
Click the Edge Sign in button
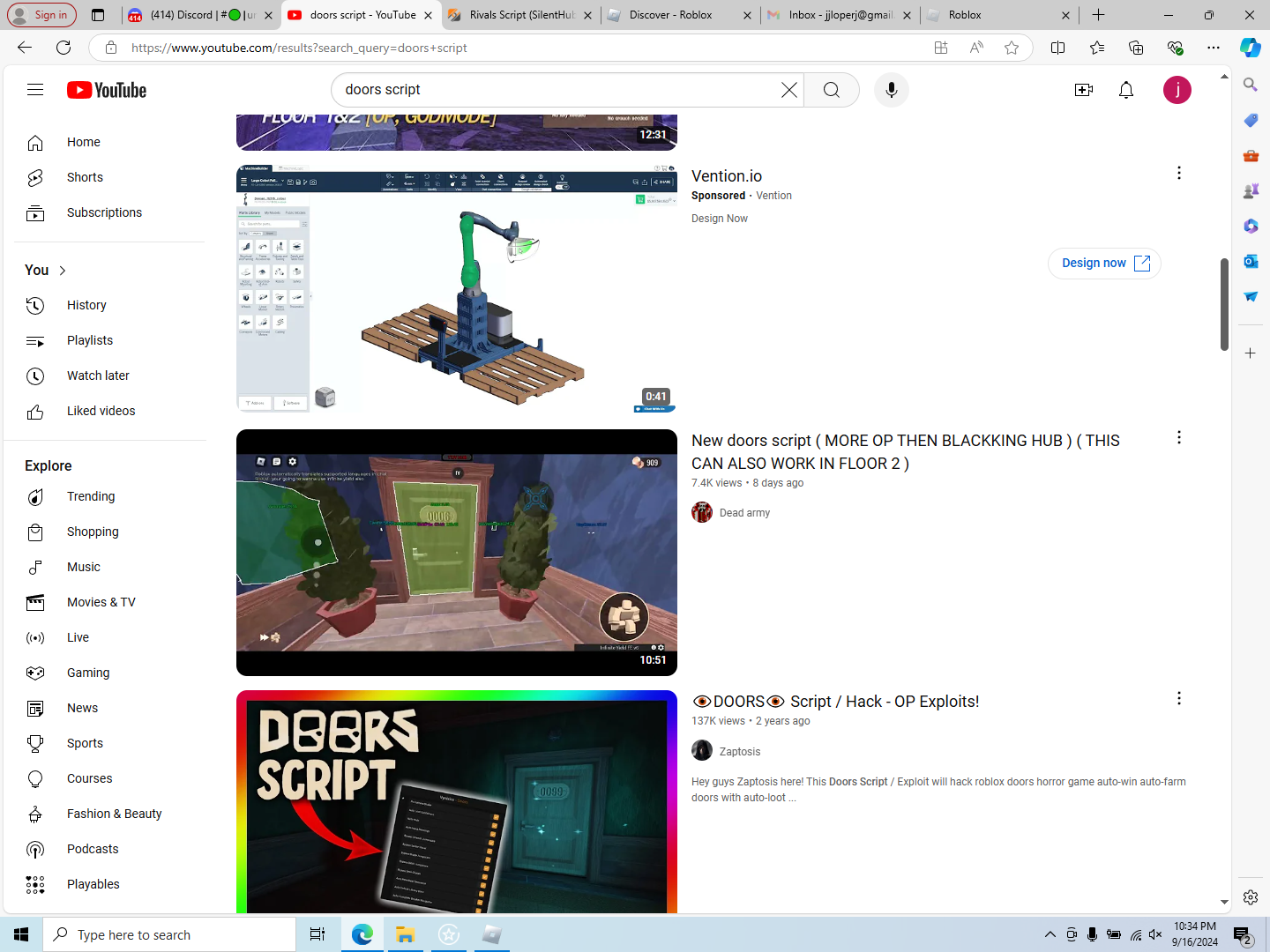(x=41, y=15)
